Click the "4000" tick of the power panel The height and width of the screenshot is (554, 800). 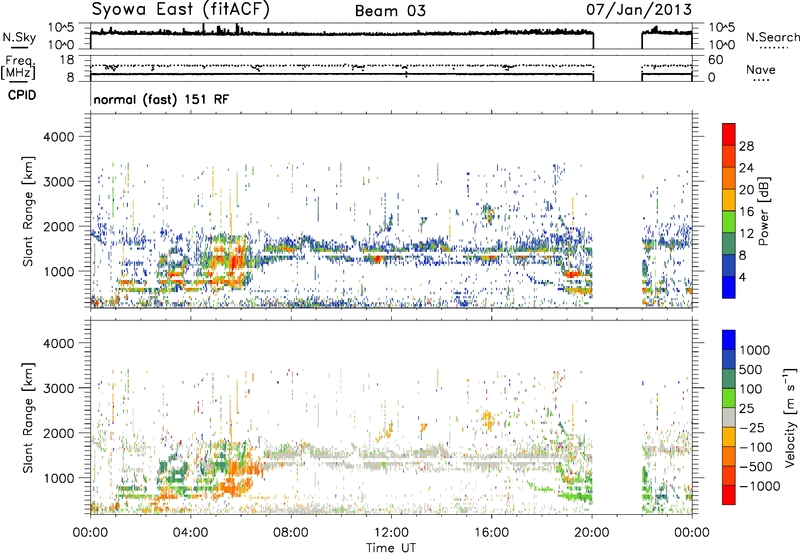click(x=58, y=137)
